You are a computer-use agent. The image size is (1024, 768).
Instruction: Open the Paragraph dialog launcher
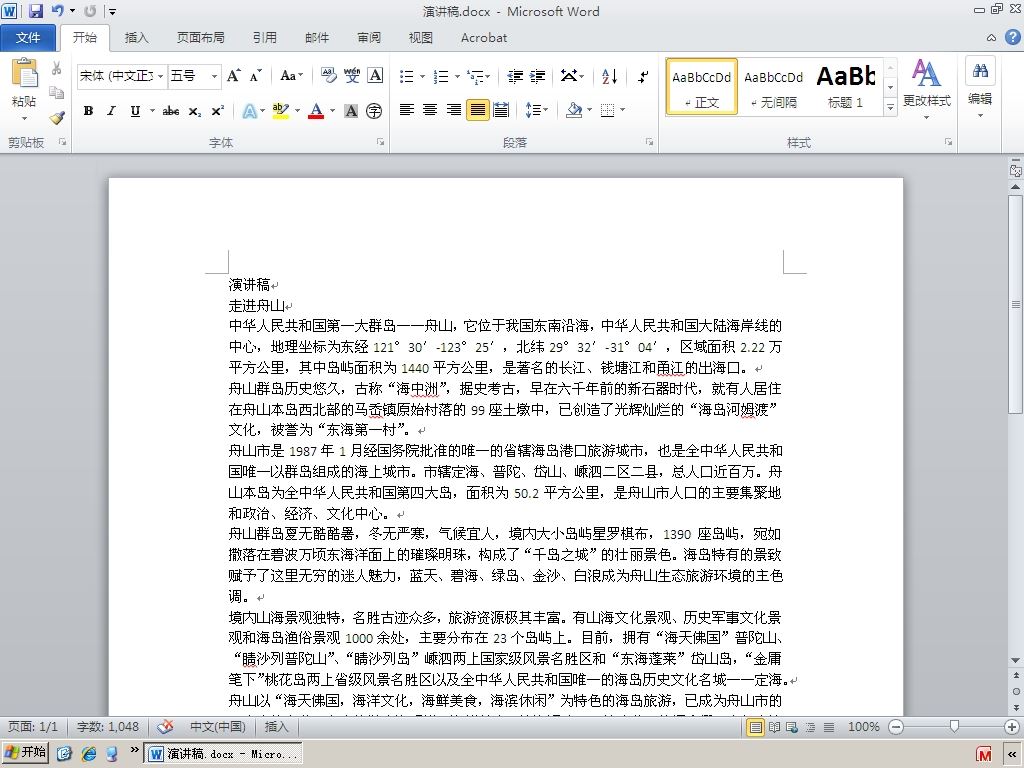[x=649, y=142]
